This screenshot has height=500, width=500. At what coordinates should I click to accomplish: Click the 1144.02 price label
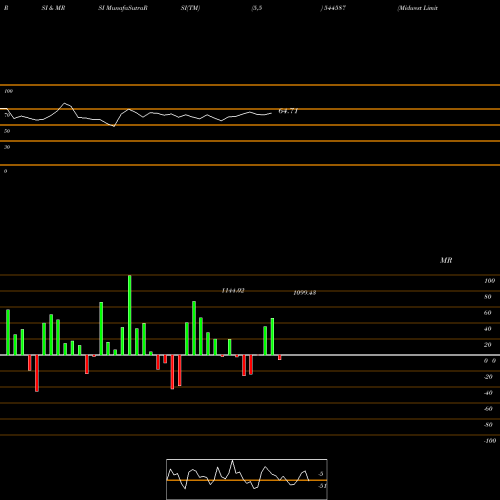(233, 291)
